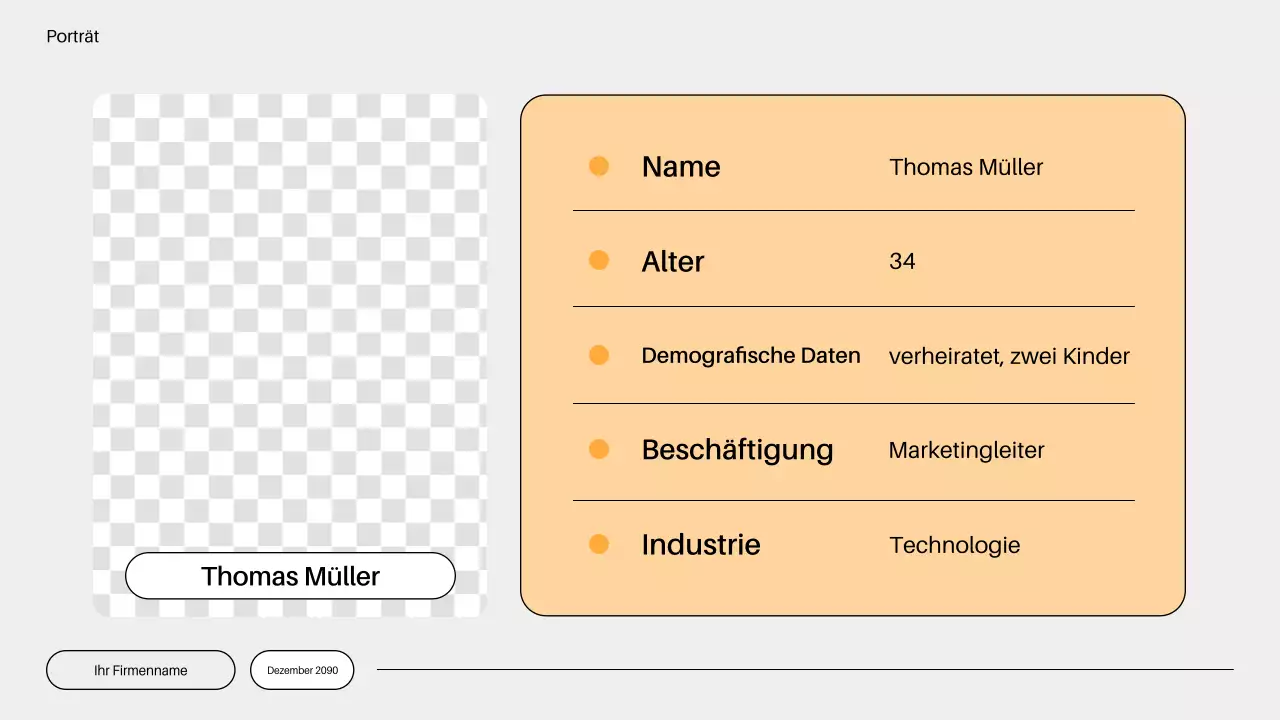Image resolution: width=1280 pixels, height=720 pixels.
Task: Click the value verheiratet, zwei Kinder
Action: click(1009, 356)
